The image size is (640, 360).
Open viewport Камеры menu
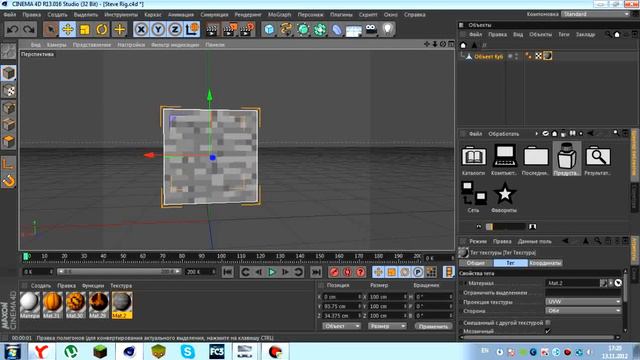(x=56, y=45)
